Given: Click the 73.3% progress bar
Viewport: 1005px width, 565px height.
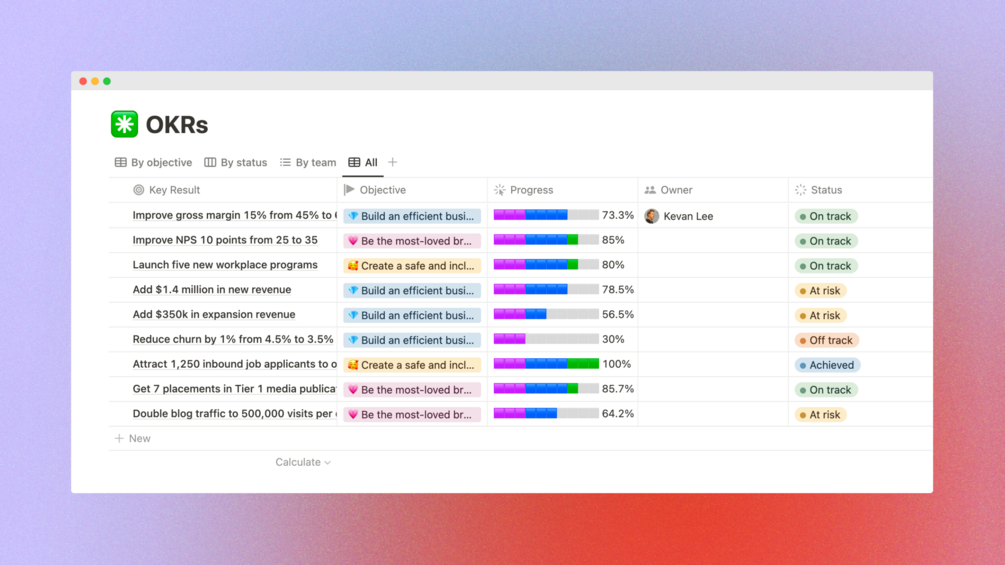Looking at the screenshot, I should pyautogui.click(x=546, y=215).
